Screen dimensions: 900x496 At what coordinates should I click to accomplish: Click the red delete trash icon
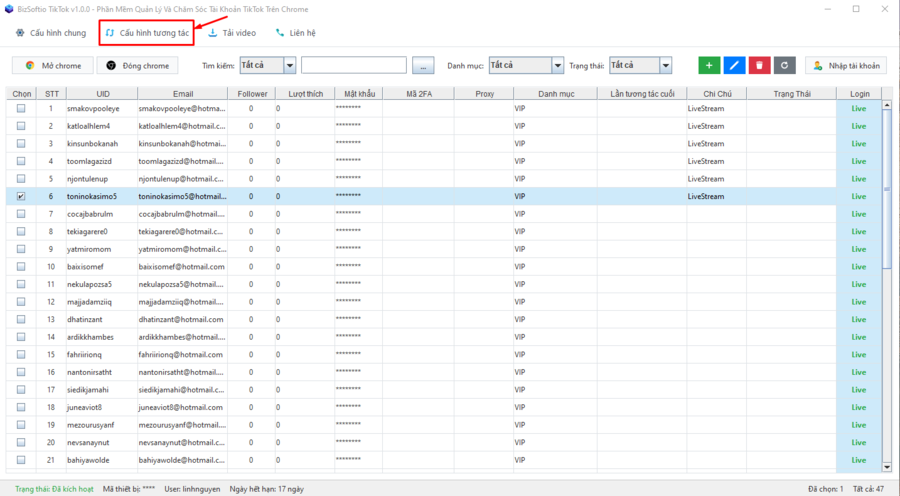[x=761, y=65]
